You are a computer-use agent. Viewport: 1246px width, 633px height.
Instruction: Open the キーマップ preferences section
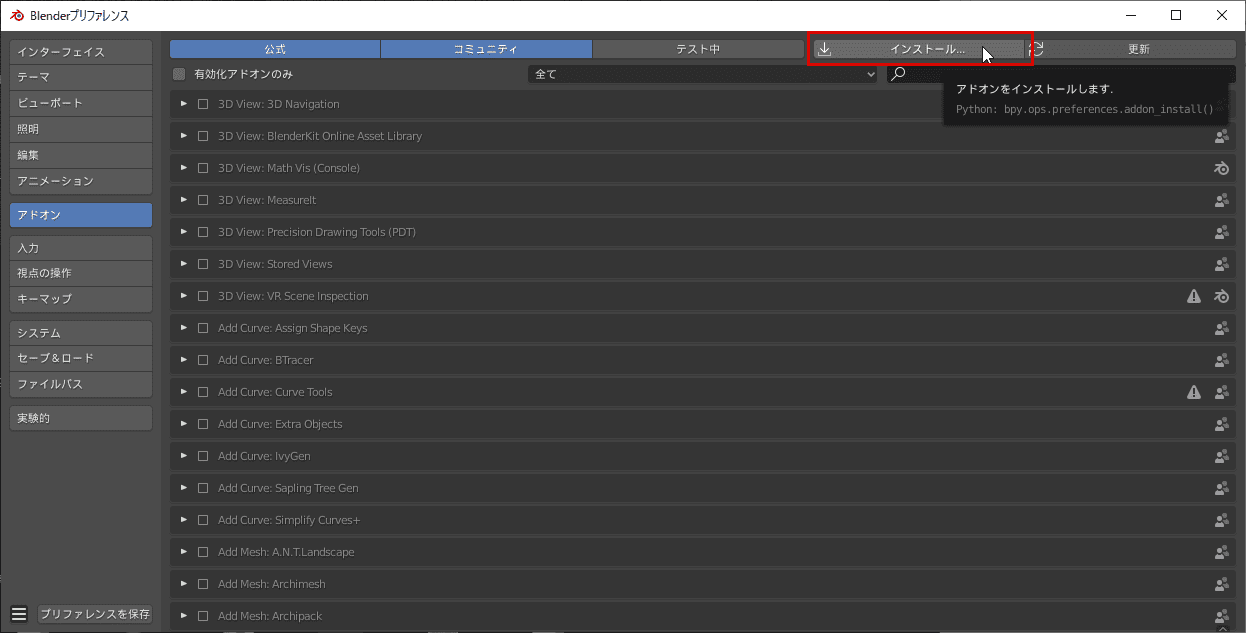(x=81, y=299)
